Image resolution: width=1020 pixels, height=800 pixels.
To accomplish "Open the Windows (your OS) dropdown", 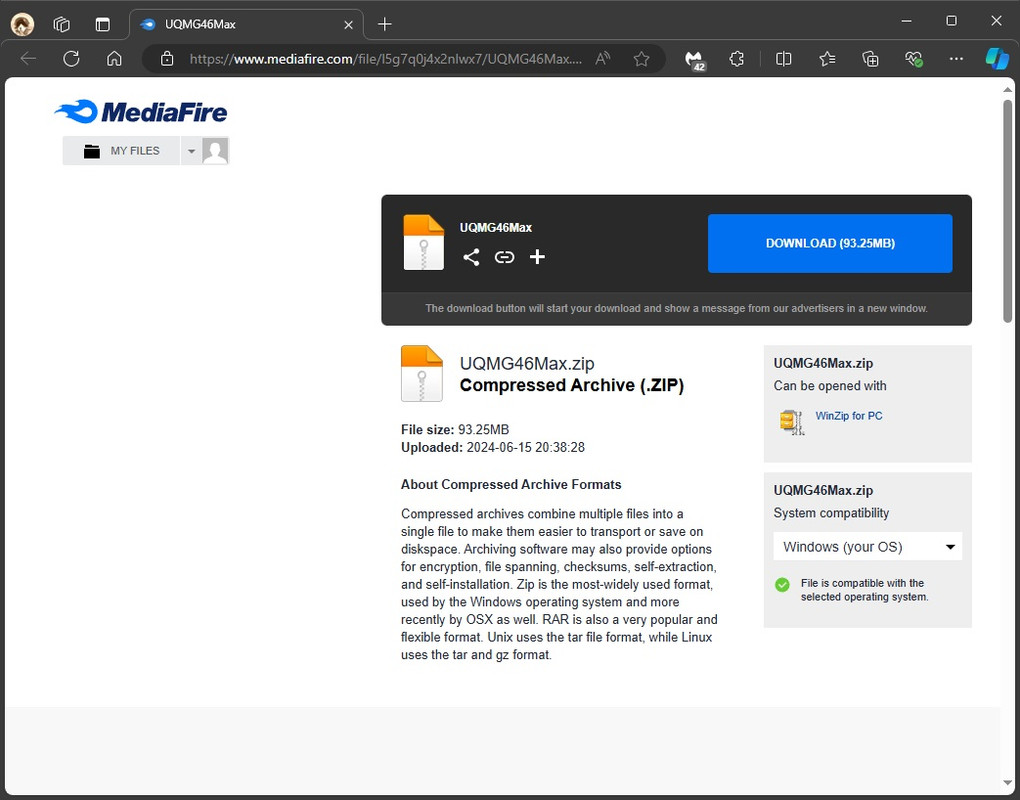I will (867, 546).
